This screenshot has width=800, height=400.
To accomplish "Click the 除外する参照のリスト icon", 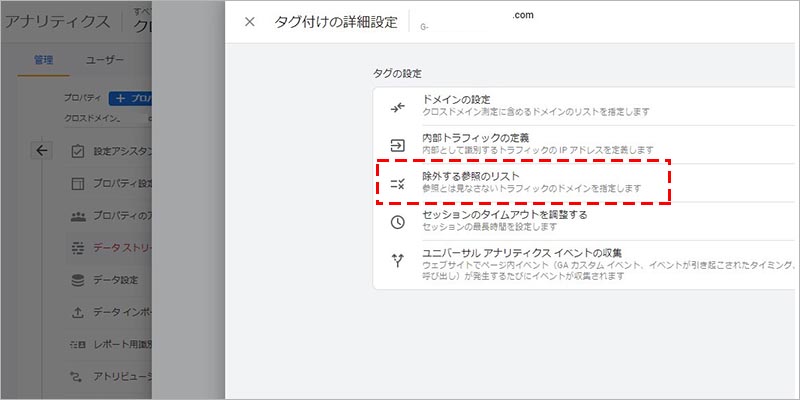I will pyautogui.click(x=397, y=183).
